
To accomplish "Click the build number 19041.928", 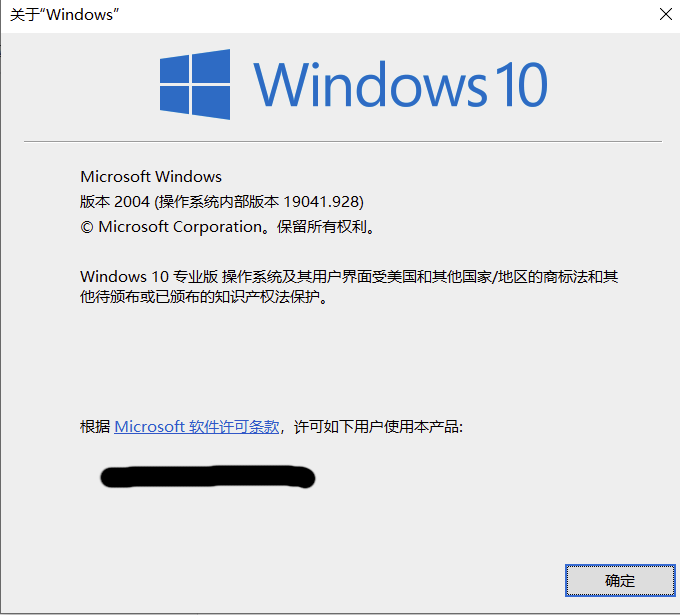I will [322, 202].
